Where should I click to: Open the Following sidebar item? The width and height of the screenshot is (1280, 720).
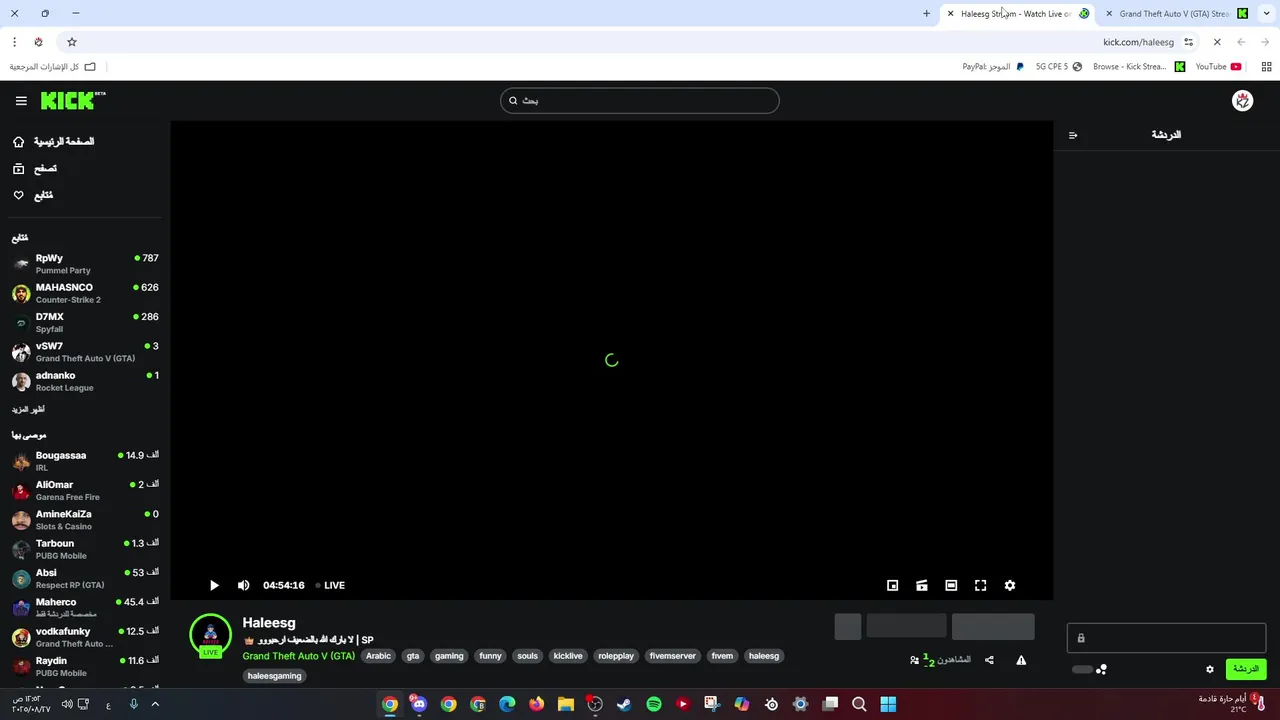[x=33, y=196]
